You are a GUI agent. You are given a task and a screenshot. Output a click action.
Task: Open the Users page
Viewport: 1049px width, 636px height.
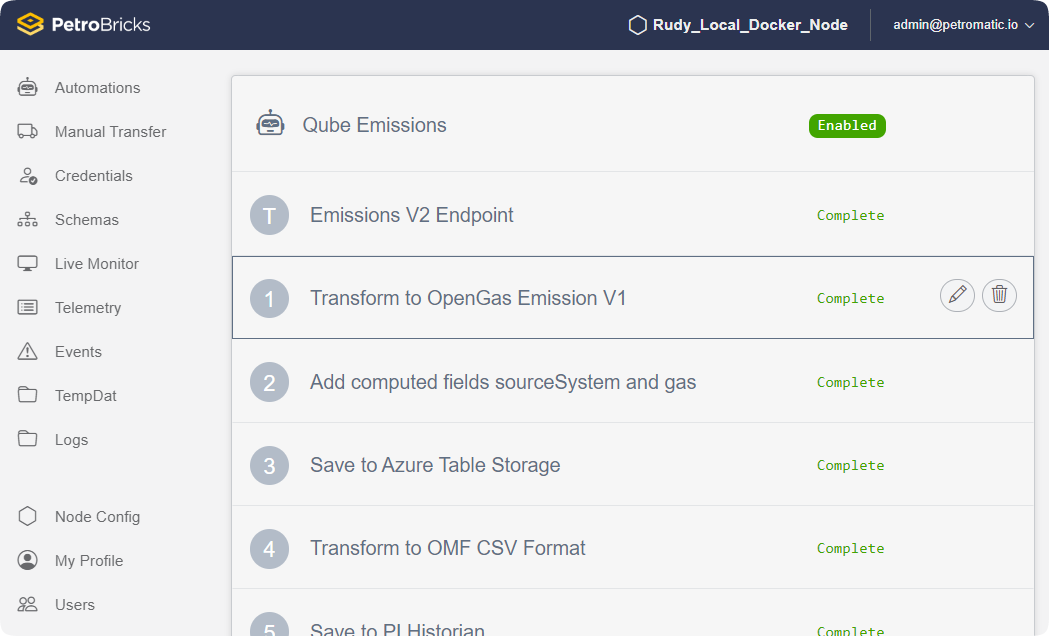pos(75,605)
